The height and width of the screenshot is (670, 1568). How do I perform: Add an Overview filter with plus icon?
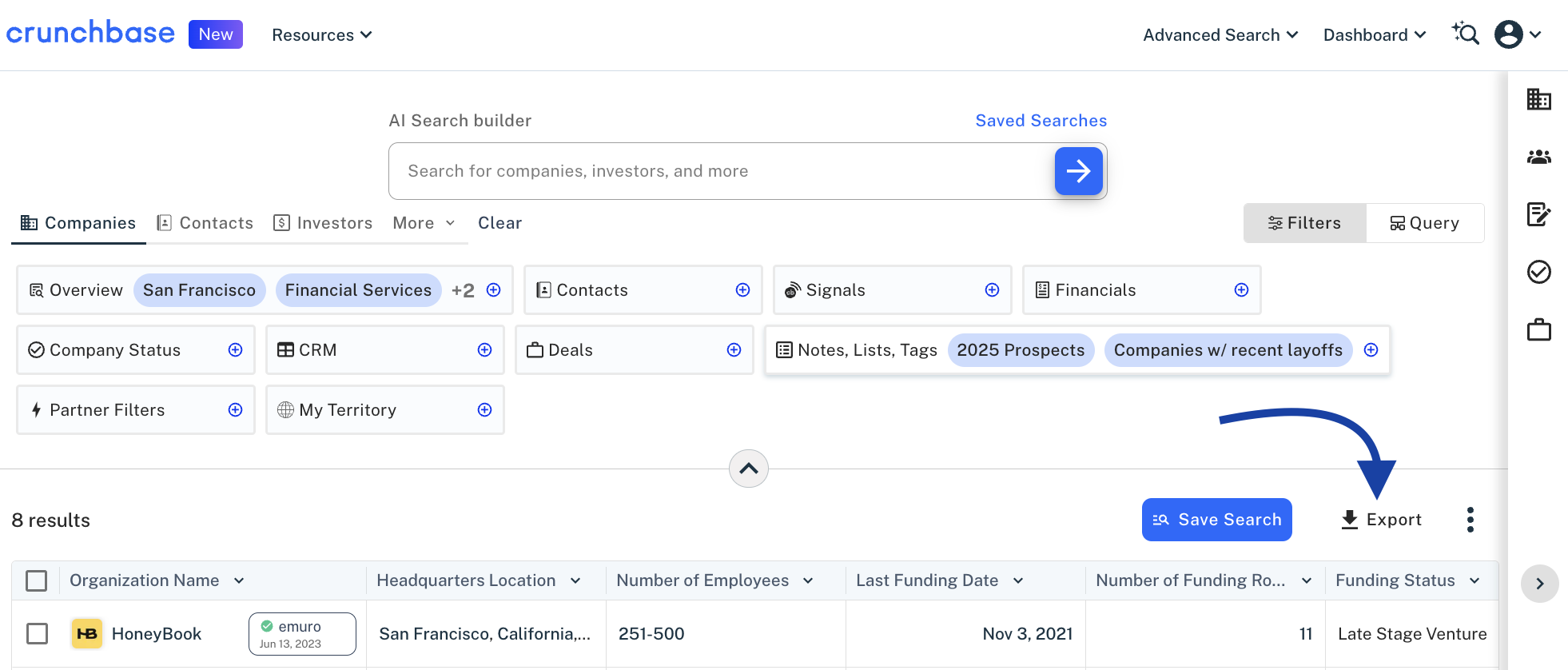[494, 290]
